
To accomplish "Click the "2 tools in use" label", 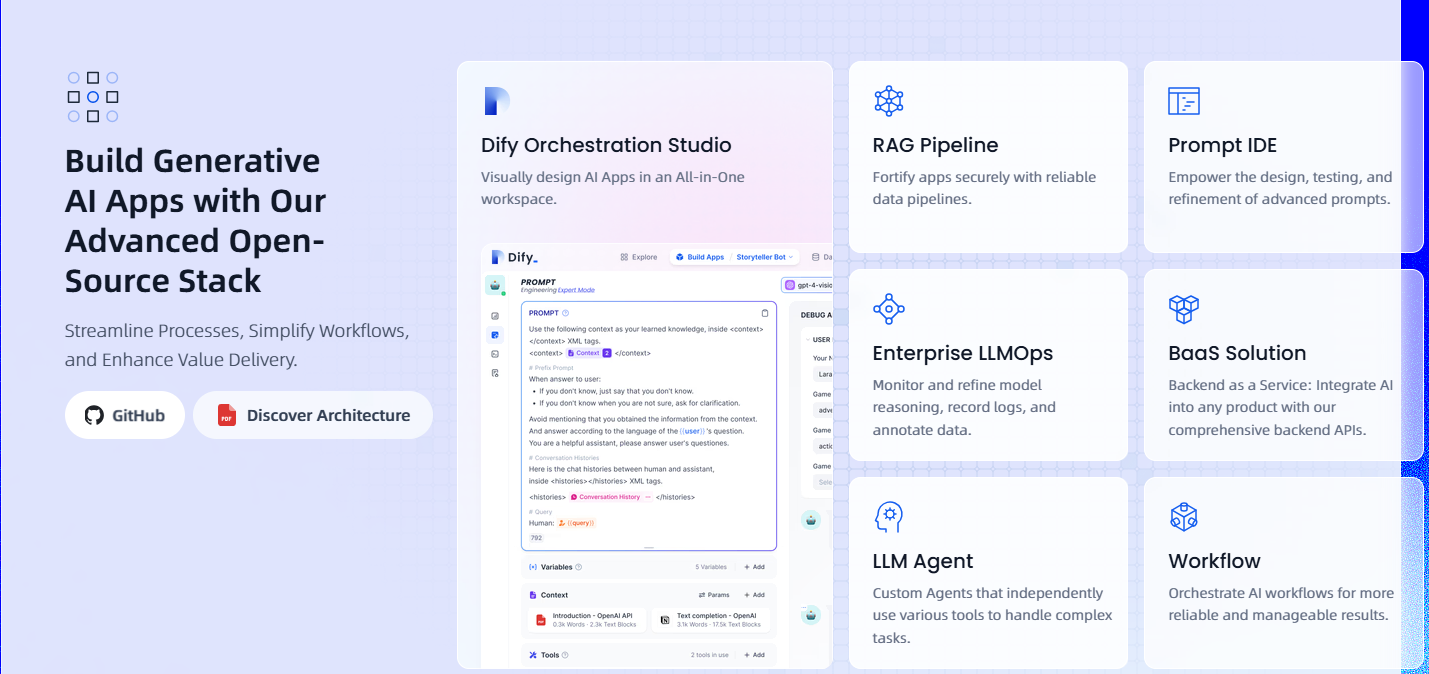I will pyautogui.click(x=709, y=655).
